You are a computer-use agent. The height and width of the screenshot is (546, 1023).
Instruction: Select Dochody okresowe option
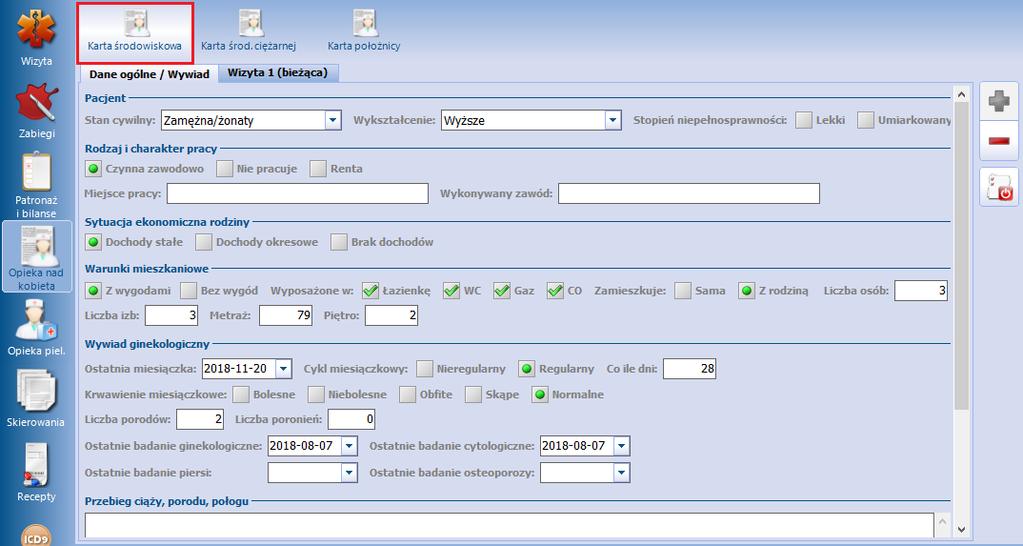[204, 242]
